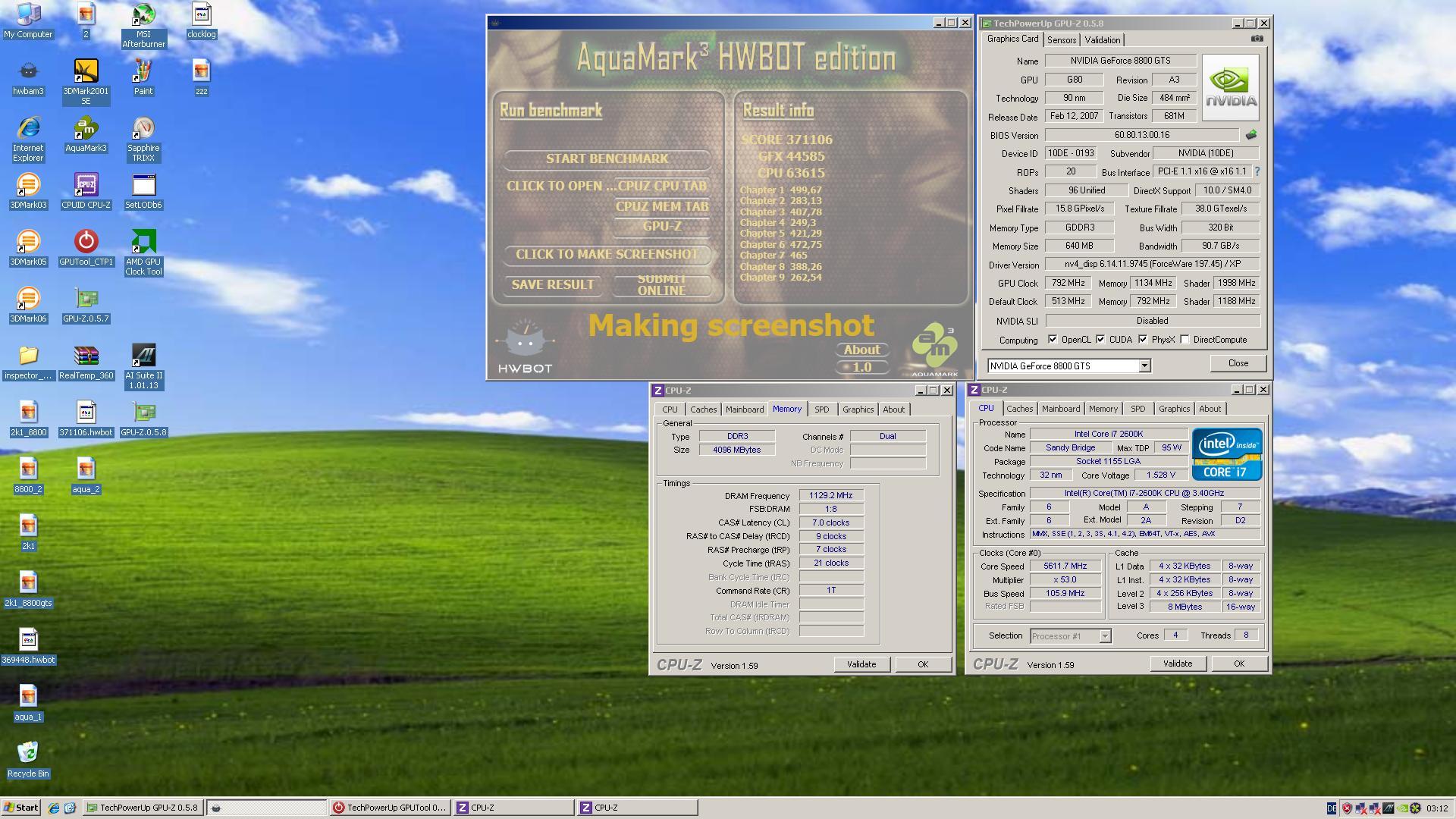Viewport: 1456px width, 819px height.
Task: Toggle the OpenCL checkbox in GPU-Z
Action: click(1053, 339)
